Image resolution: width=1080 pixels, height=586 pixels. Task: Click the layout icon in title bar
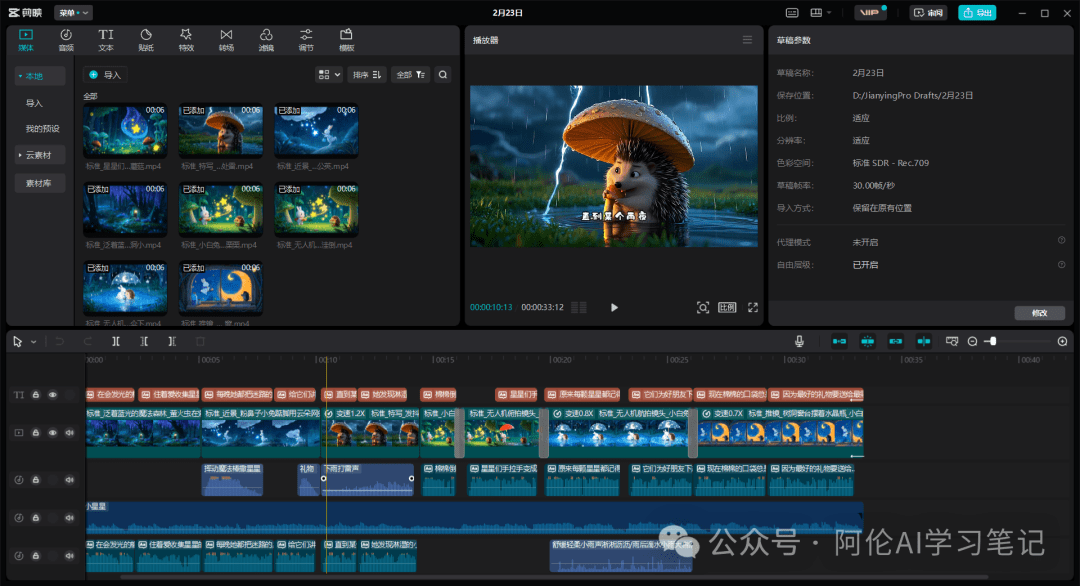816,12
